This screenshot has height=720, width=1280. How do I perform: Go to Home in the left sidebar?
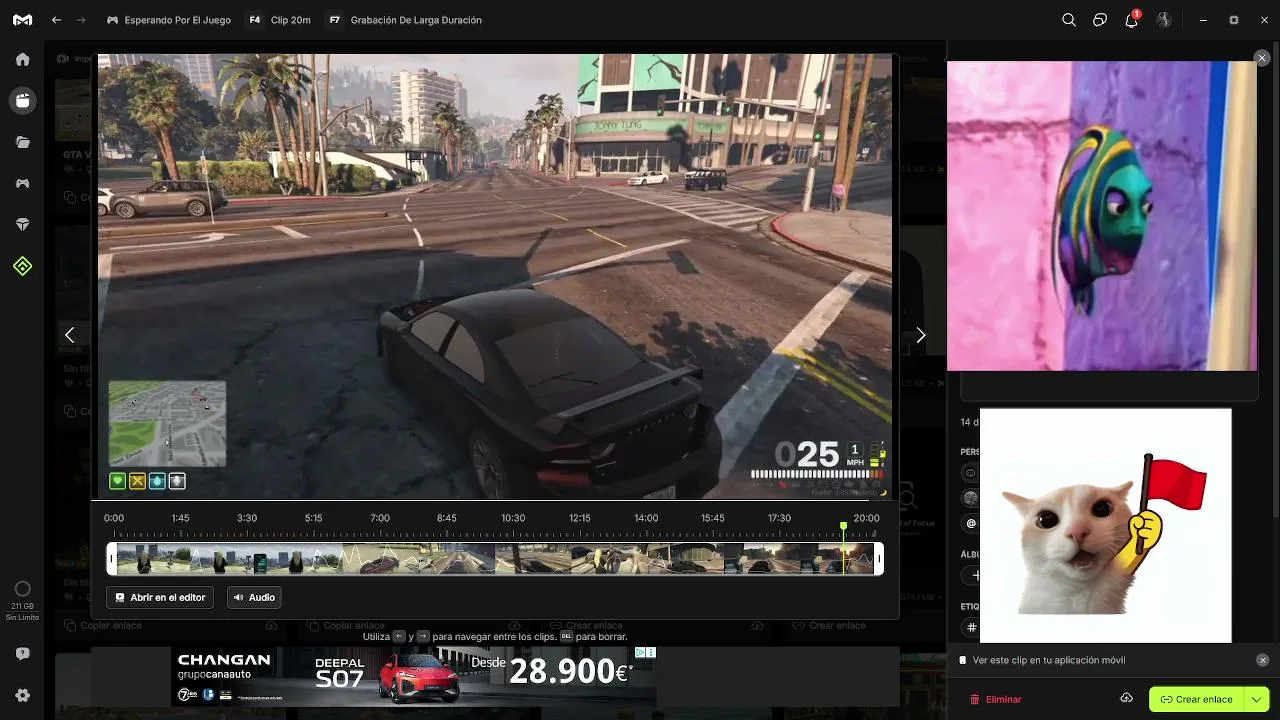pyautogui.click(x=22, y=59)
